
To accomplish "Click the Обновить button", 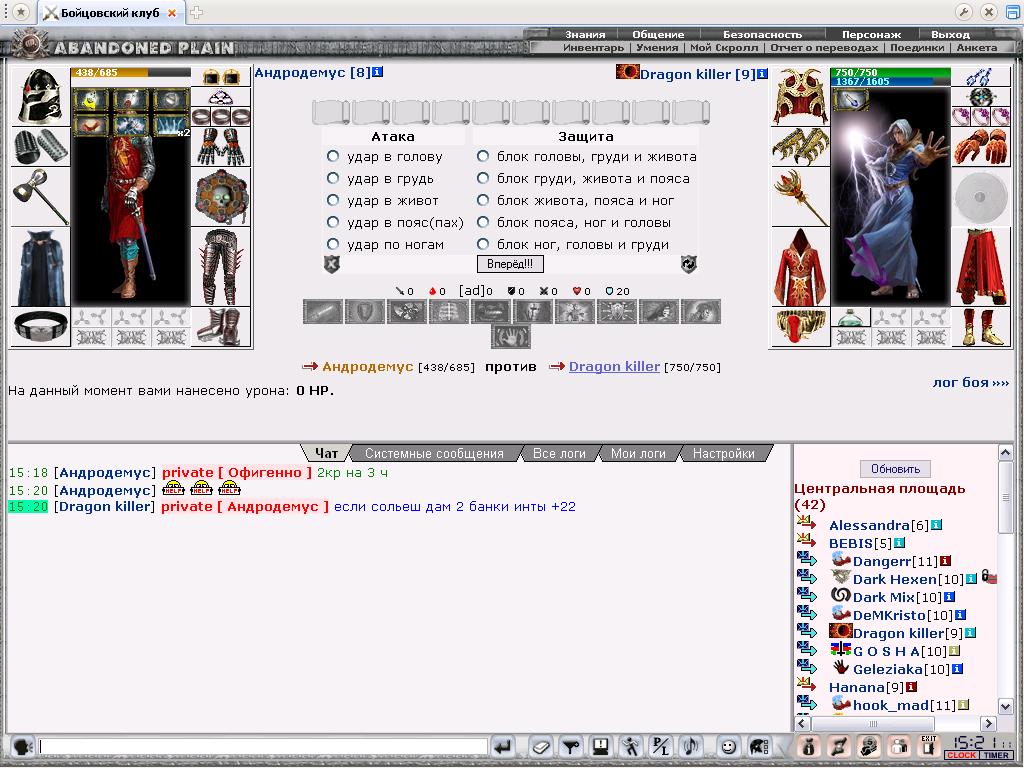I will 895,469.
